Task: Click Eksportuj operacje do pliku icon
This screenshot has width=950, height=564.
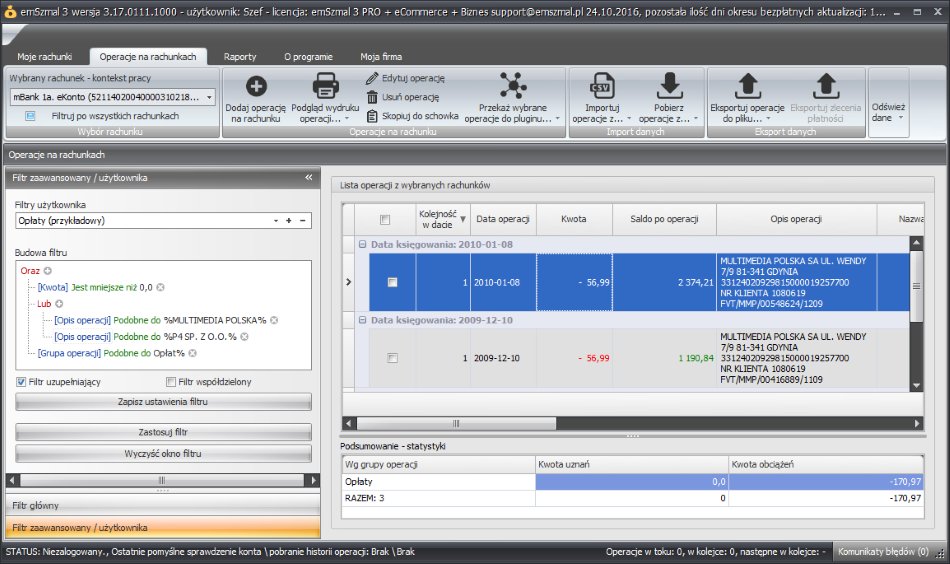Action: tap(746, 86)
